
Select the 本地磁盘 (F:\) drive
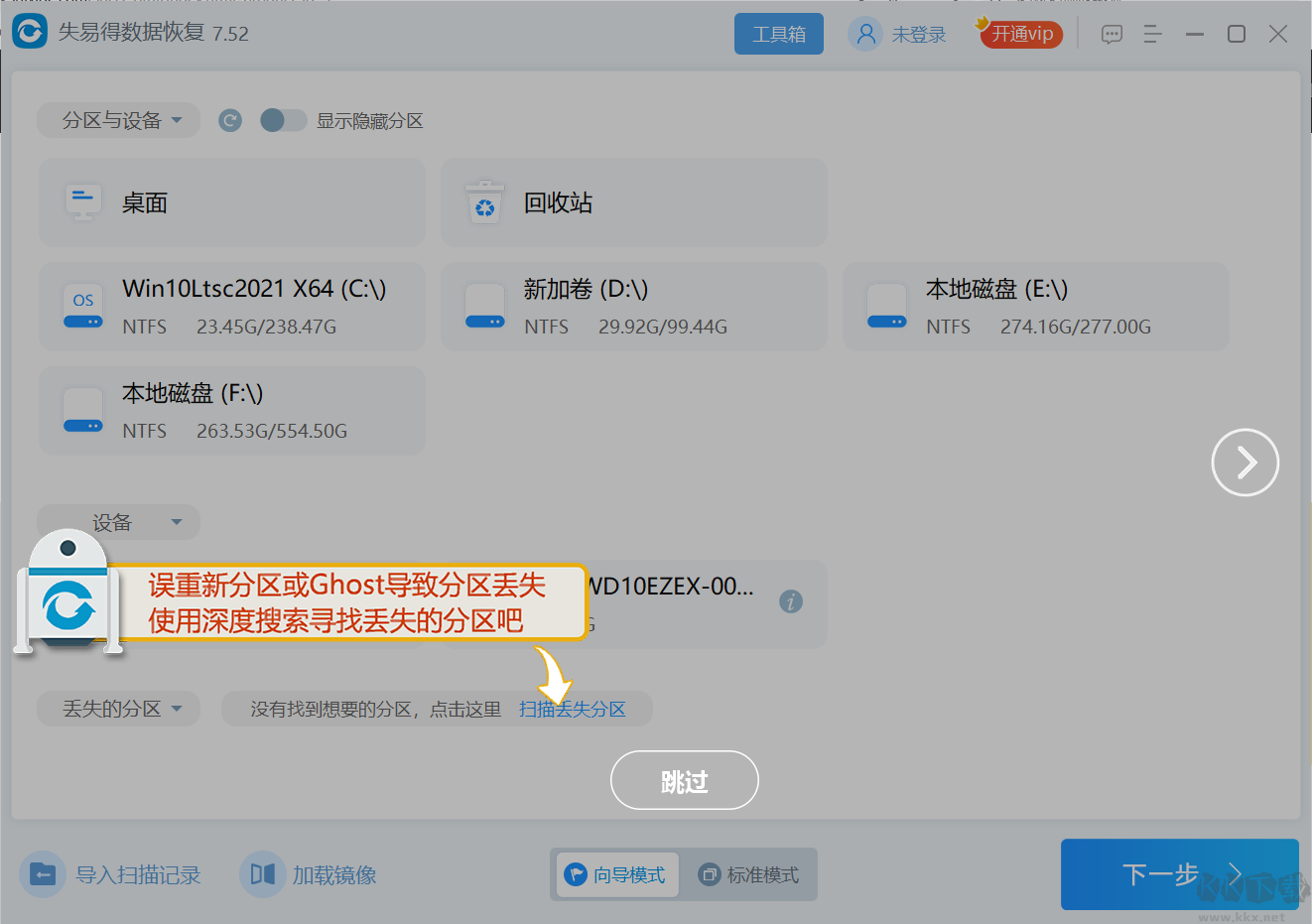point(232,411)
